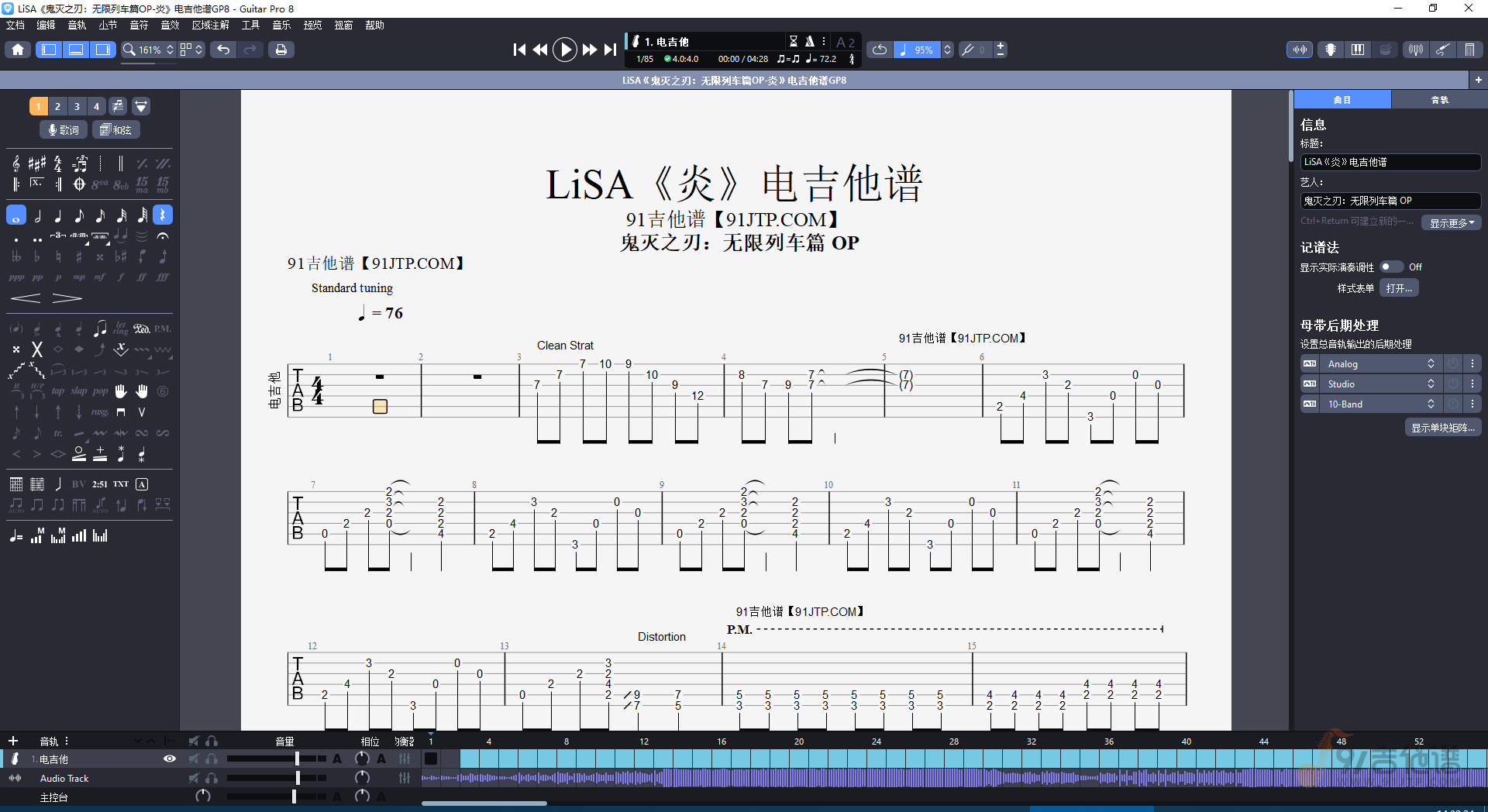Open the global view waveform button

(1300, 50)
